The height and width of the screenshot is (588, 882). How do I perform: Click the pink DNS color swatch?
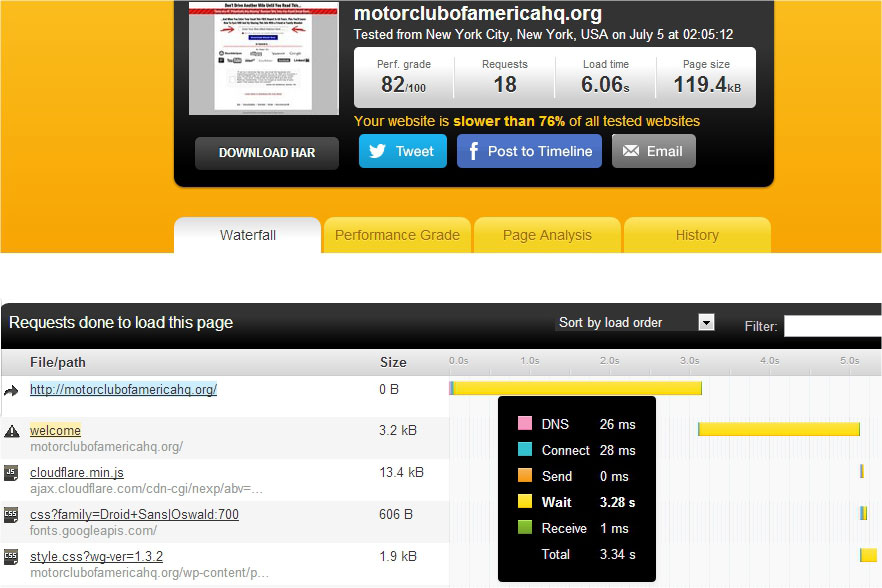(525, 423)
